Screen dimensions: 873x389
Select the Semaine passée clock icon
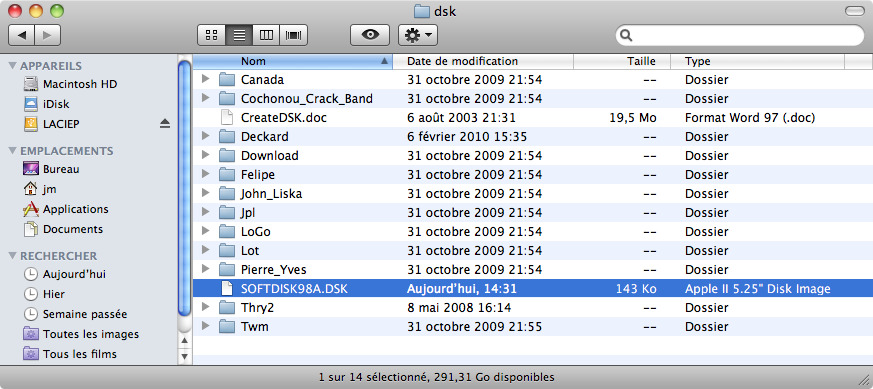point(31,314)
